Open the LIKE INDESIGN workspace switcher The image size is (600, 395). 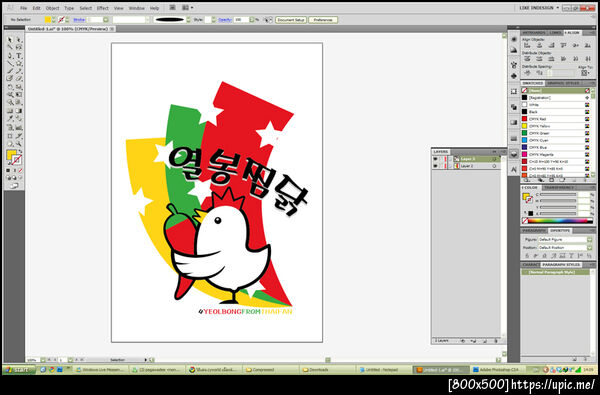tap(539, 8)
